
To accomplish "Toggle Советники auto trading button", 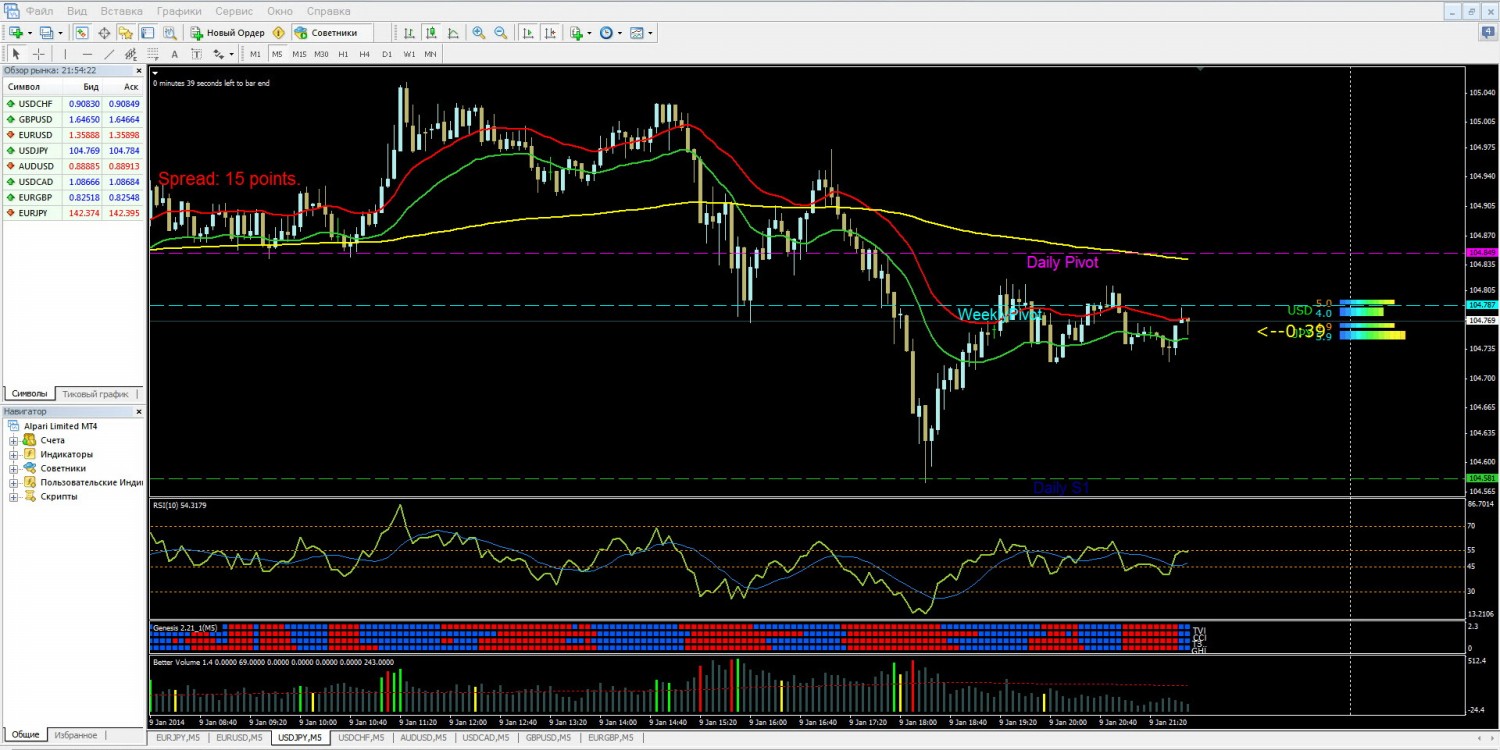I will 332,33.
